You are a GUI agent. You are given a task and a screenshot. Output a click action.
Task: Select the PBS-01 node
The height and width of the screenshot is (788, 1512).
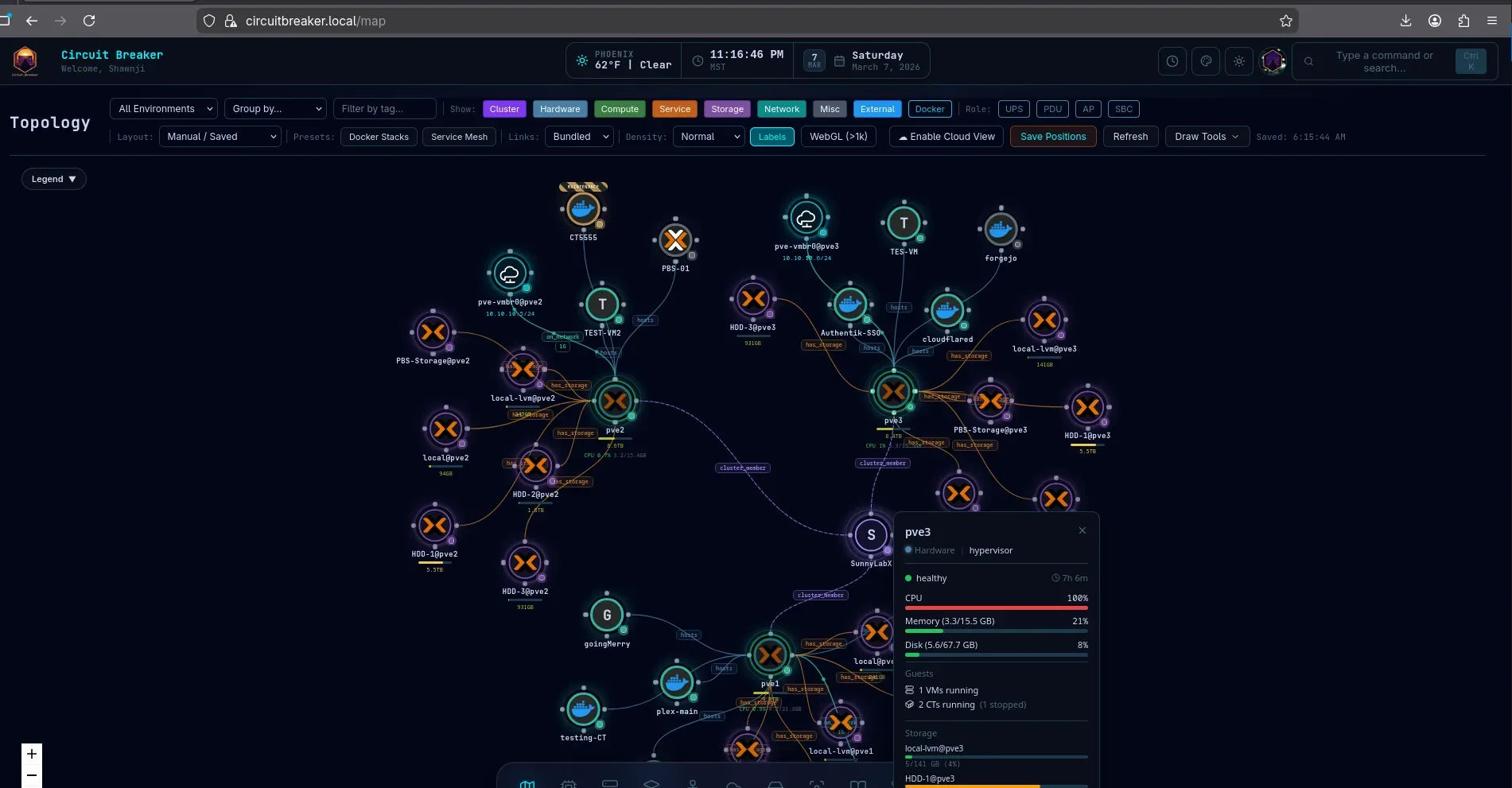coord(675,240)
